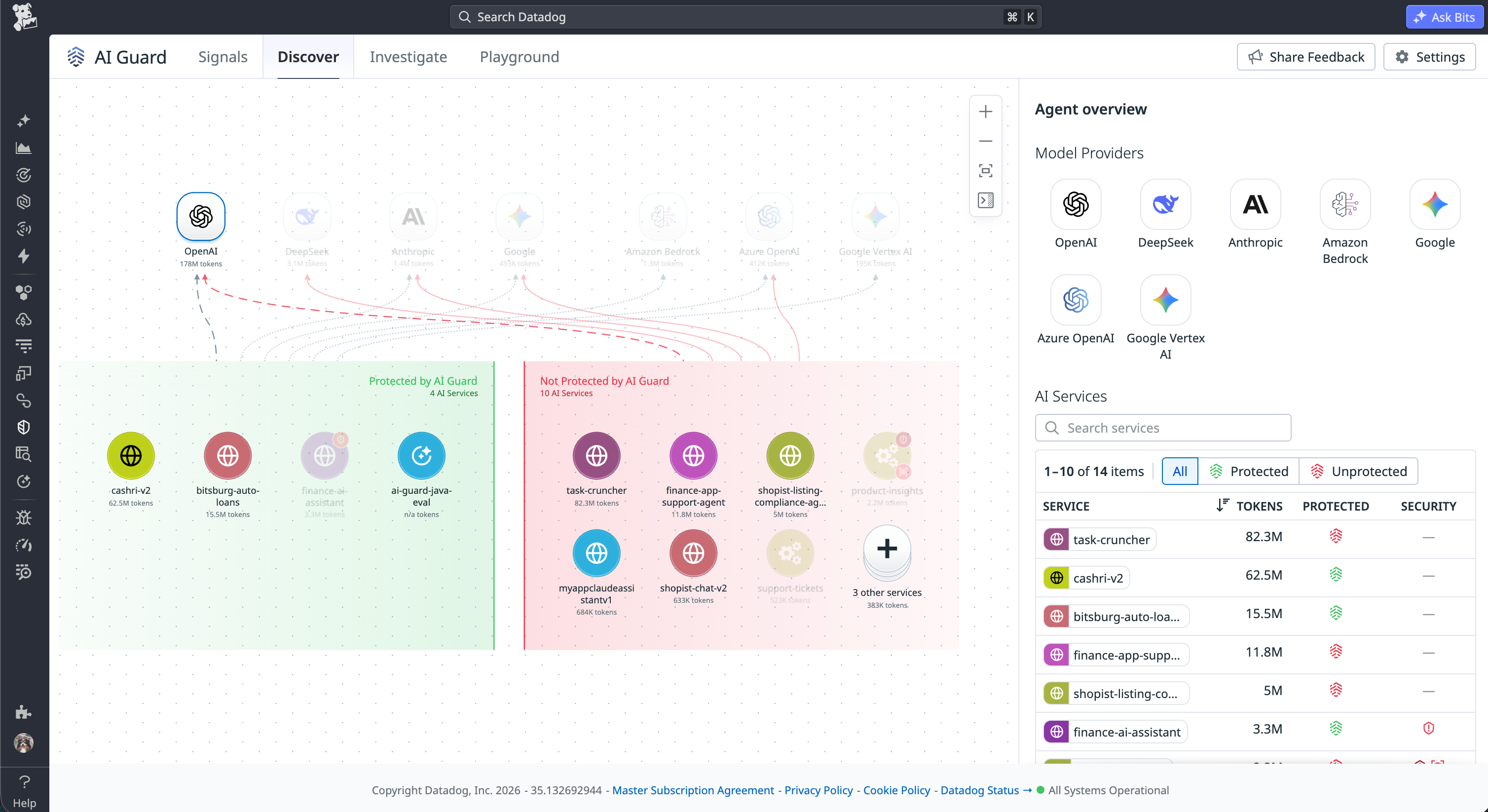The height and width of the screenshot is (812, 1488).
Task: Open the task-cruncher service node in the map
Action: 596,456
